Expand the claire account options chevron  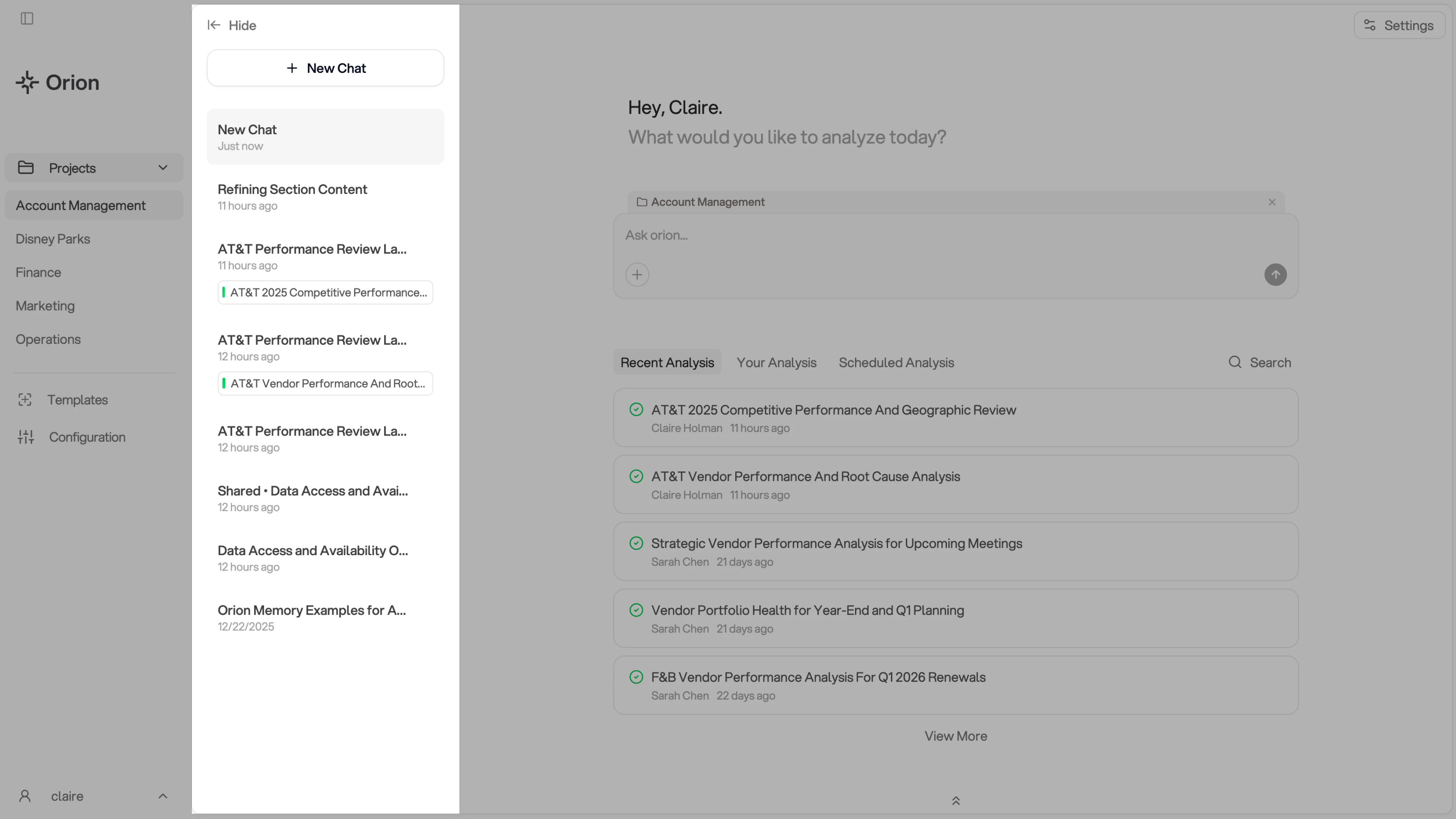(x=162, y=795)
